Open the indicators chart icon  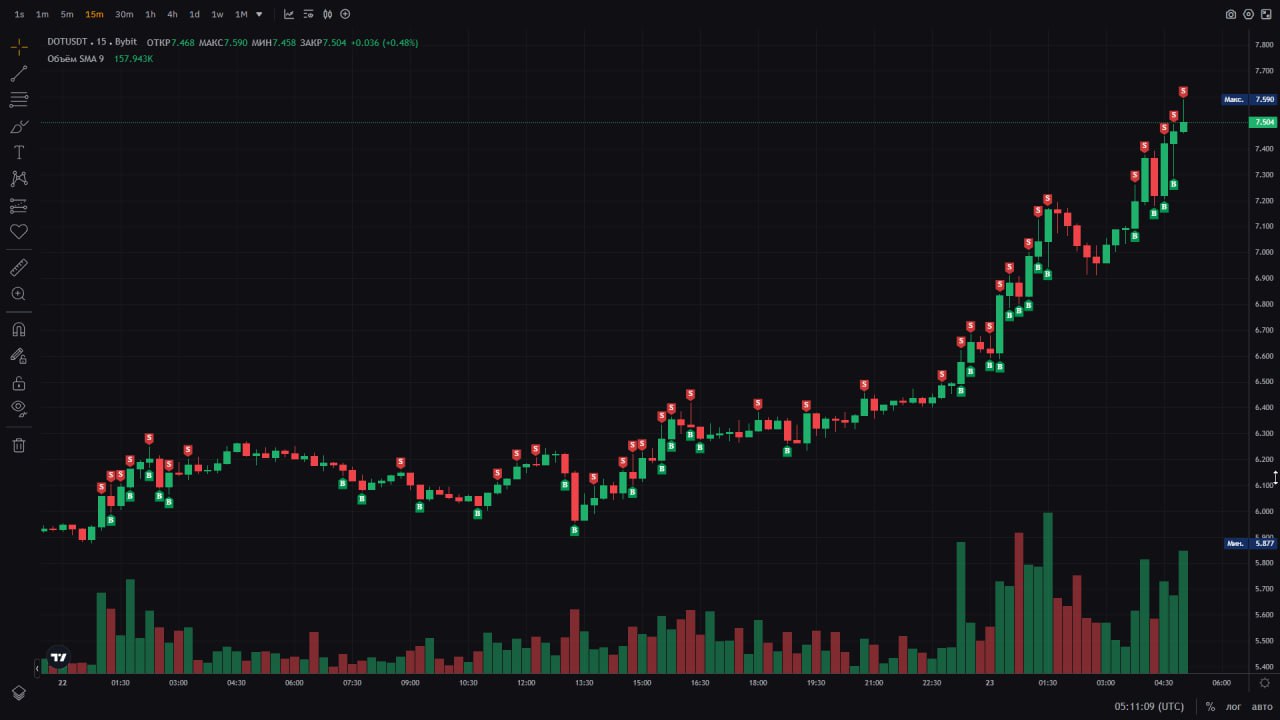coord(289,14)
